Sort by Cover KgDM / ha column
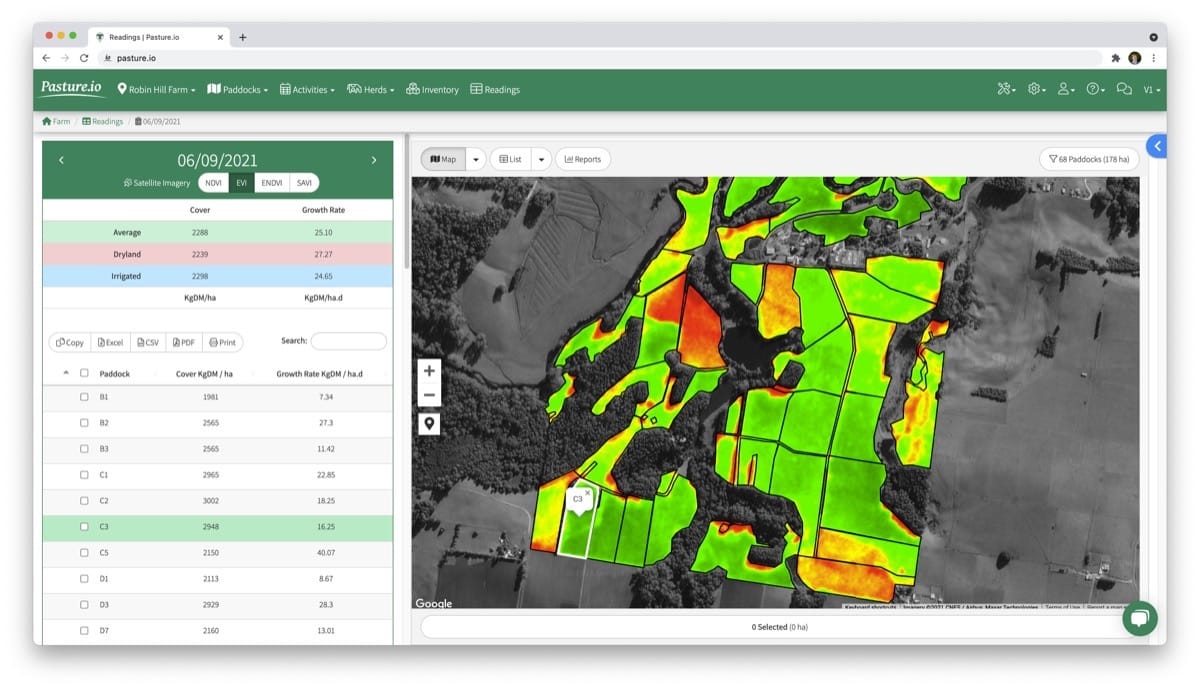This screenshot has width=1200, height=689. point(204,373)
